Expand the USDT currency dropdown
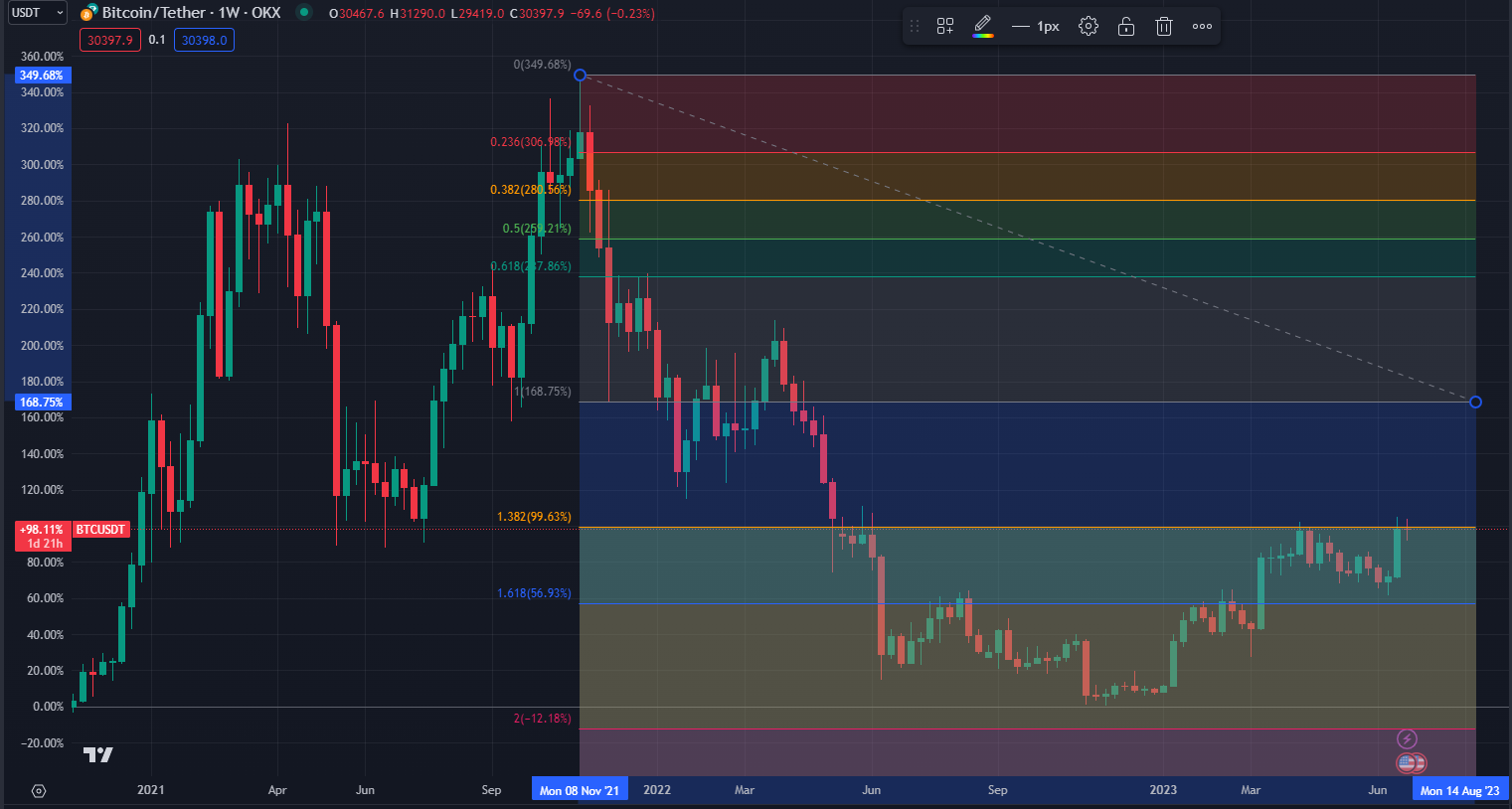 (37, 13)
